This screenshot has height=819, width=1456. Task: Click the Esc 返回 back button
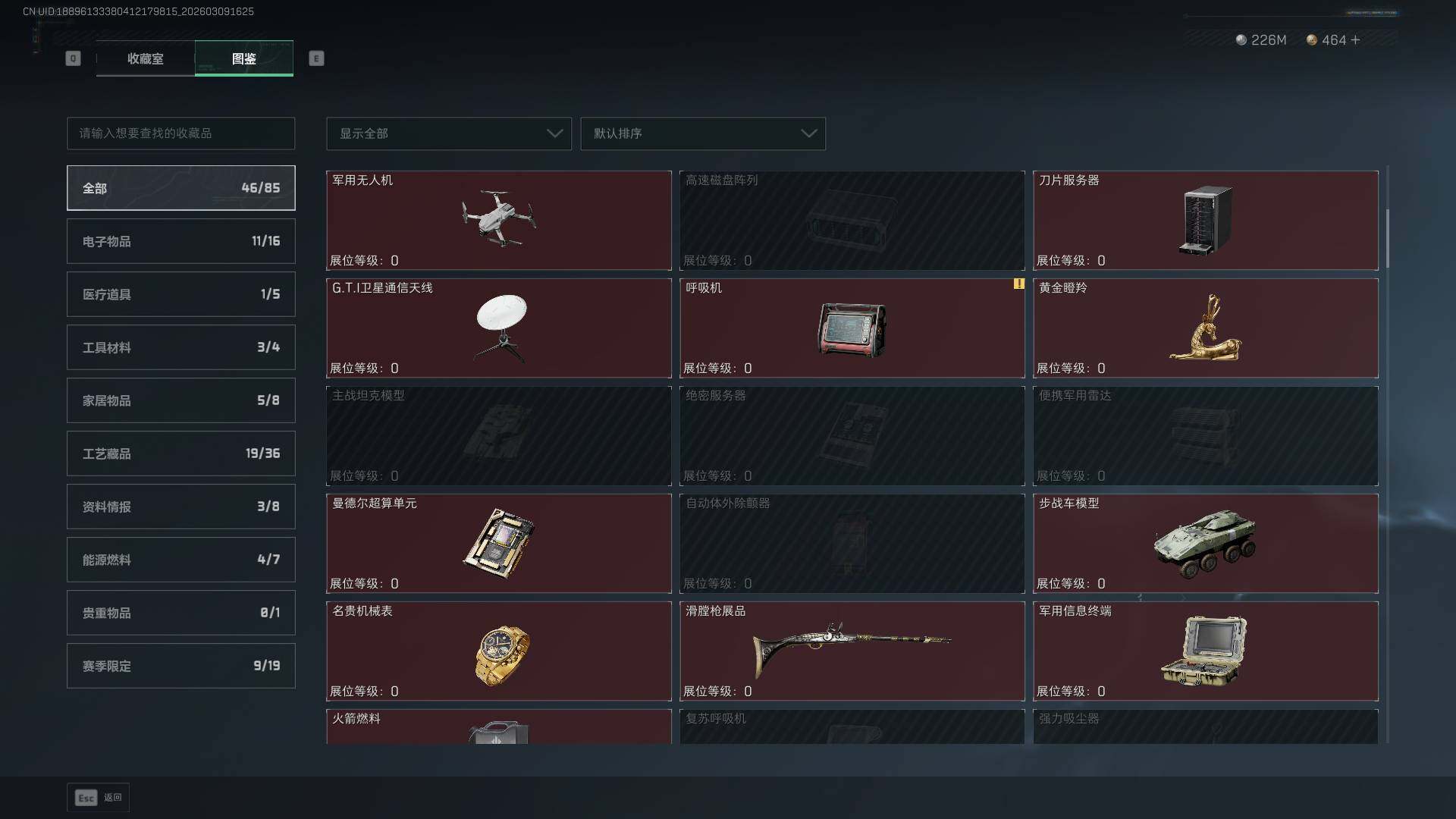pos(99,797)
